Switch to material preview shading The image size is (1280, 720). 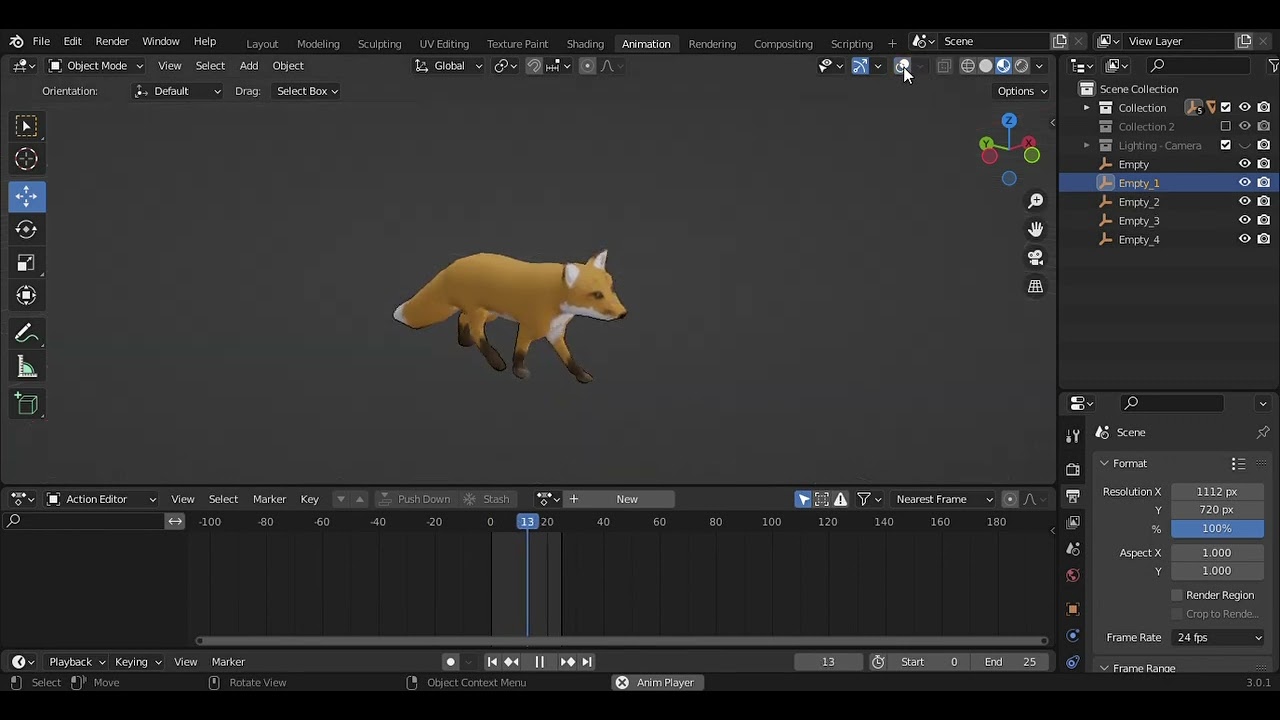point(1004,66)
